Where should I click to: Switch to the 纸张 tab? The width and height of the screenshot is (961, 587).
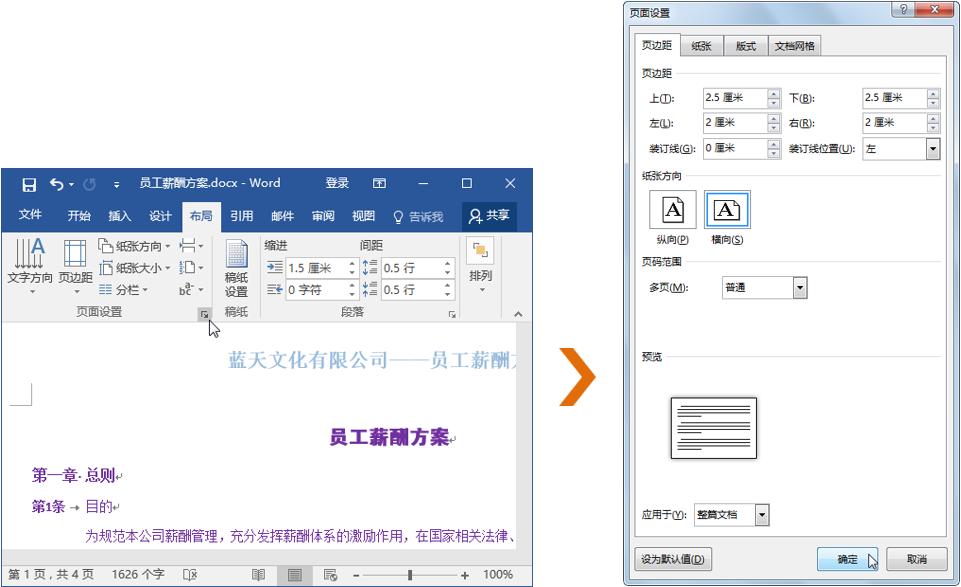(x=704, y=45)
